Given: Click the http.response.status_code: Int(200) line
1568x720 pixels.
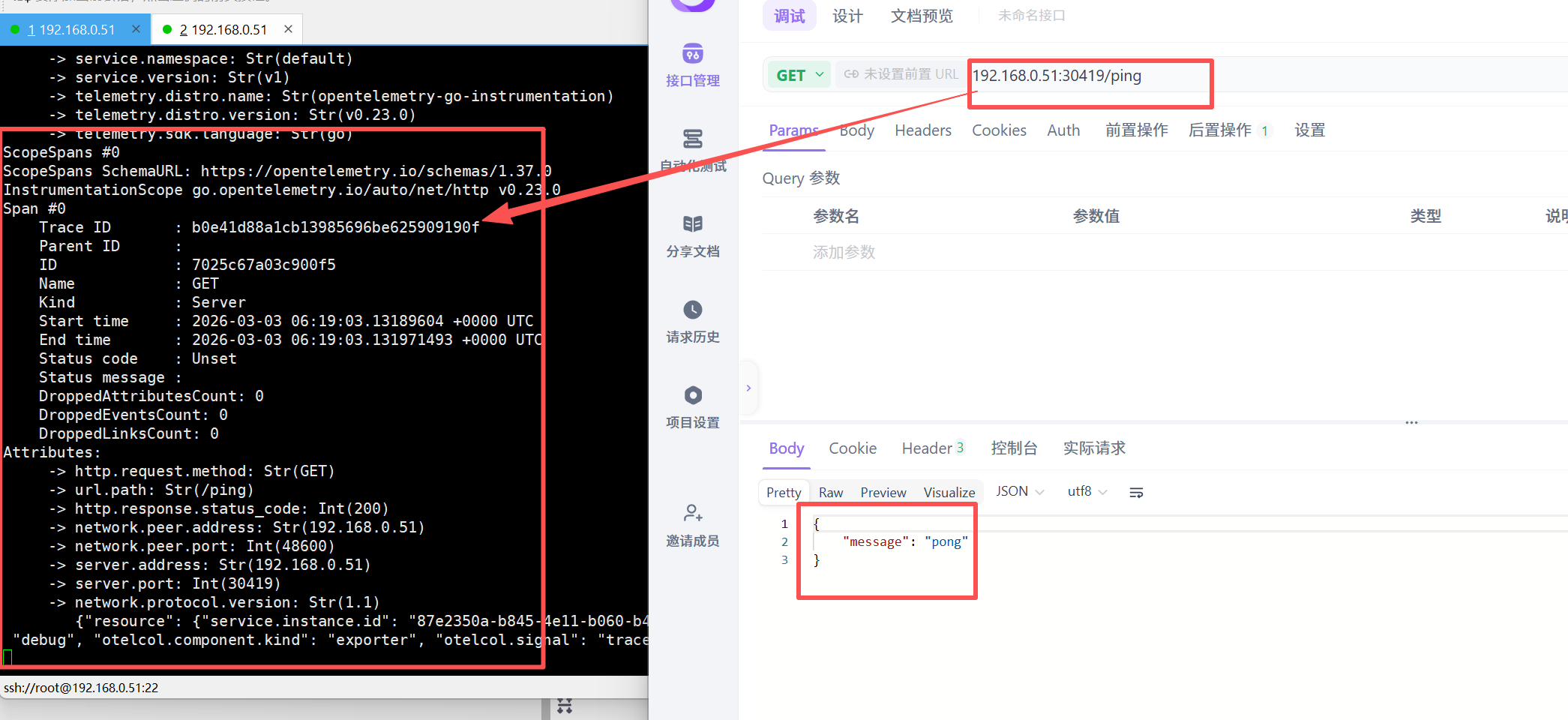Looking at the screenshot, I should coord(220,508).
